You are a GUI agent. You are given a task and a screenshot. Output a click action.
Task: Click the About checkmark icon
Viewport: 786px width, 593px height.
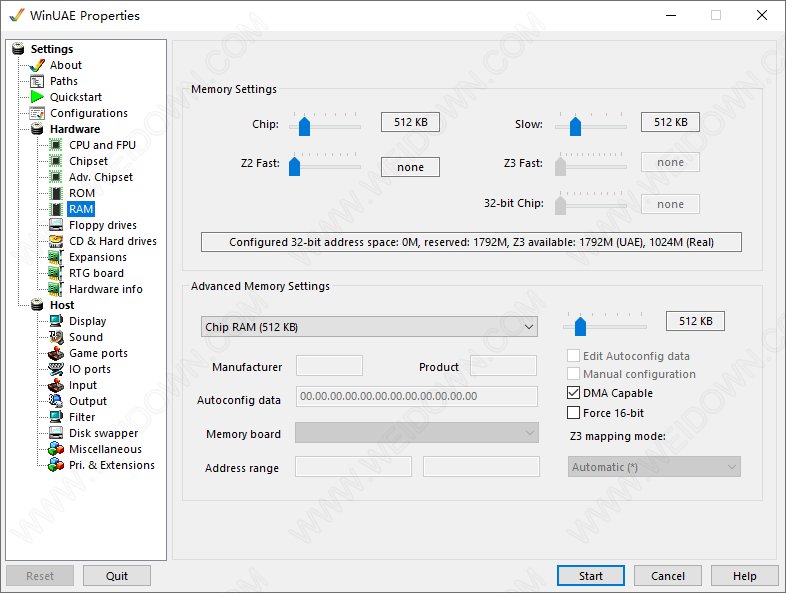[x=37, y=65]
